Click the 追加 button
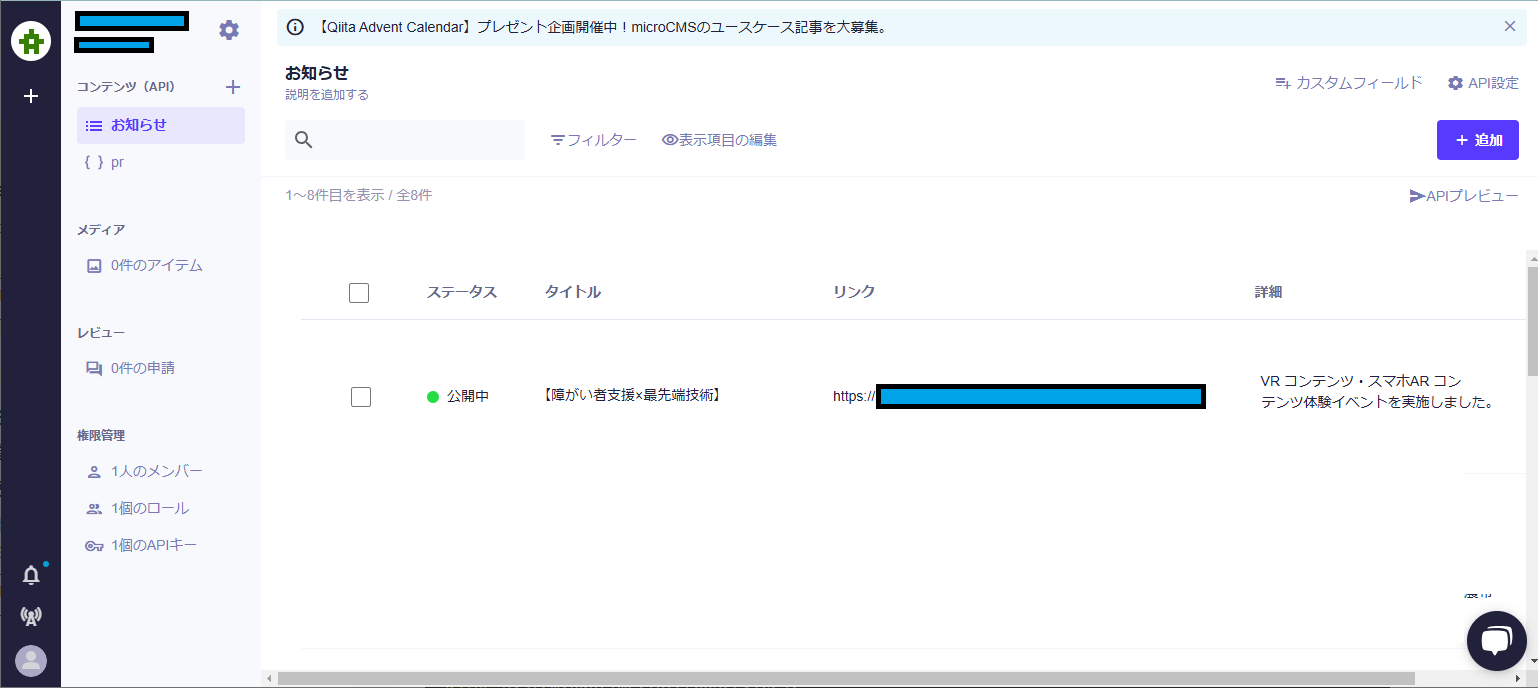 pyautogui.click(x=1478, y=140)
